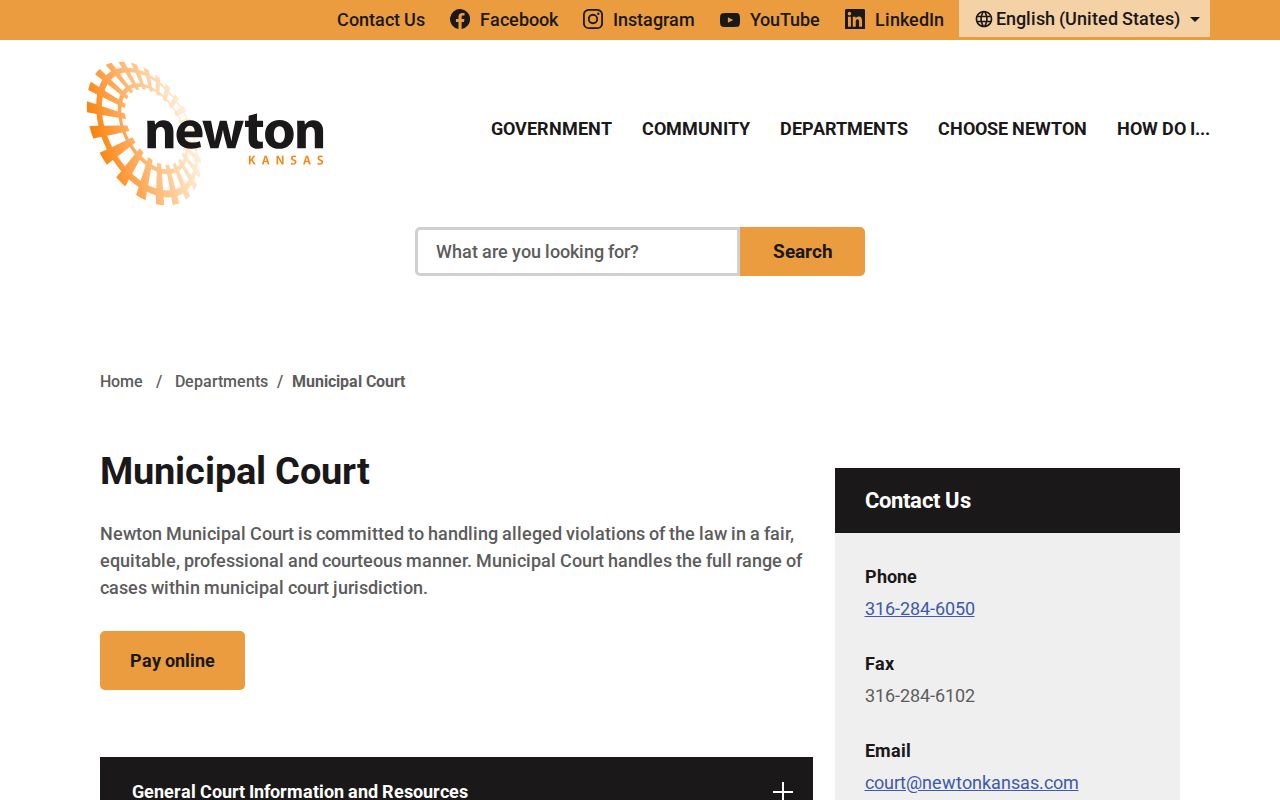Go to Home breadcrumb link

[121, 381]
